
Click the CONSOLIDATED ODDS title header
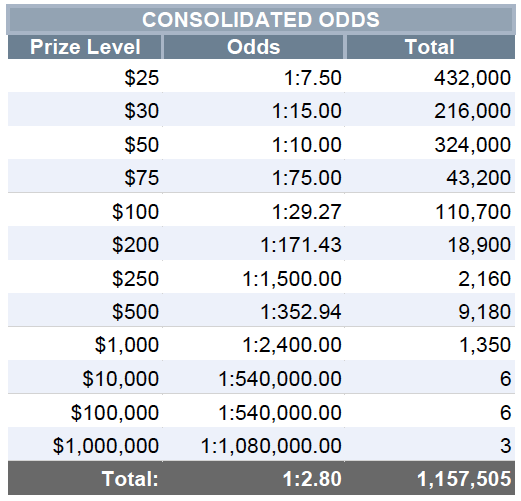(x=261, y=19)
